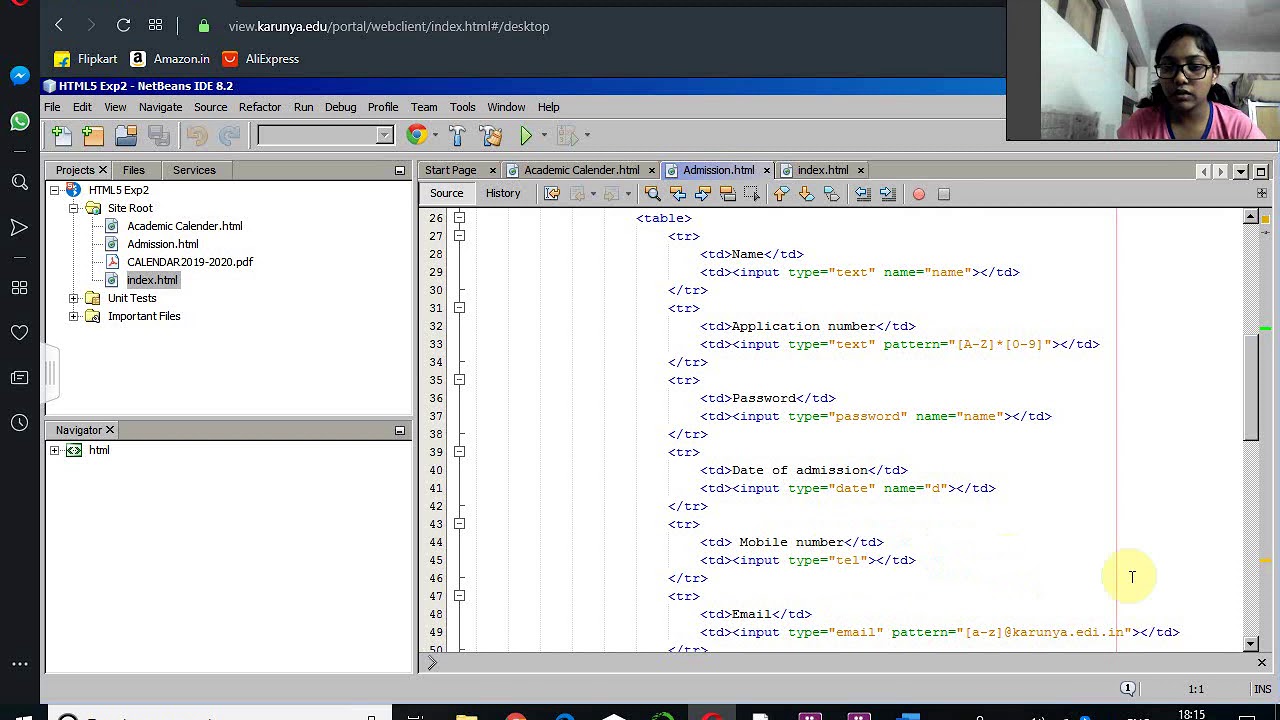Switch editor to History view
The image size is (1280, 720).
pos(503,194)
